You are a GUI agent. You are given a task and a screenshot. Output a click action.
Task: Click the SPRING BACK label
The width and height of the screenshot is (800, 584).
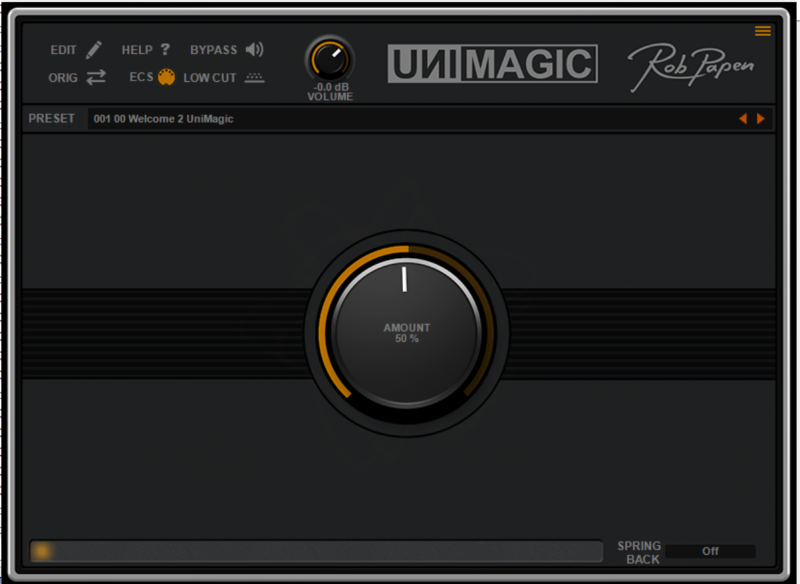(x=639, y=552)
